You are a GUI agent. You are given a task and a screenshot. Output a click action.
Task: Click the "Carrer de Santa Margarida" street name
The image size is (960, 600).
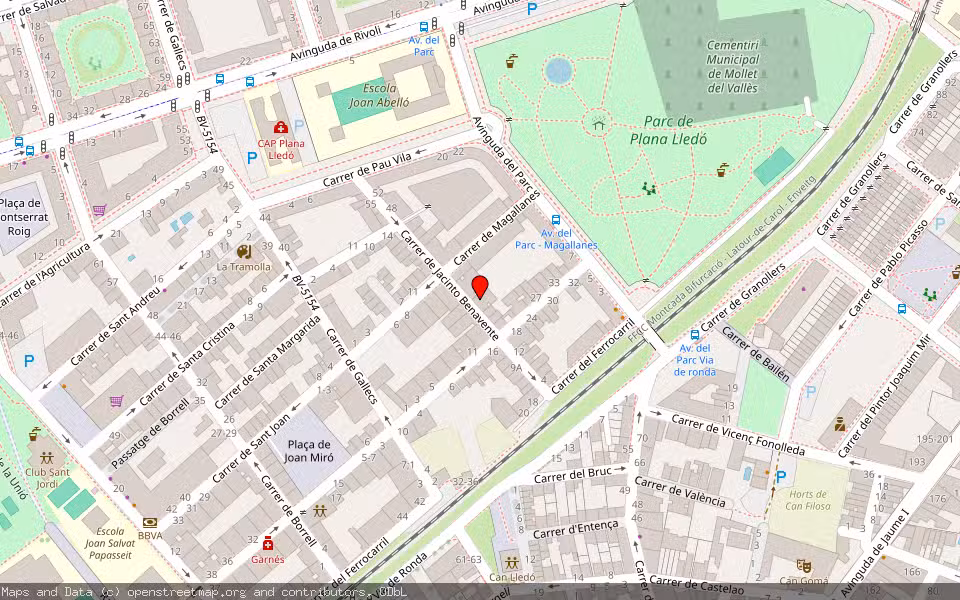(x=268, y=362)
